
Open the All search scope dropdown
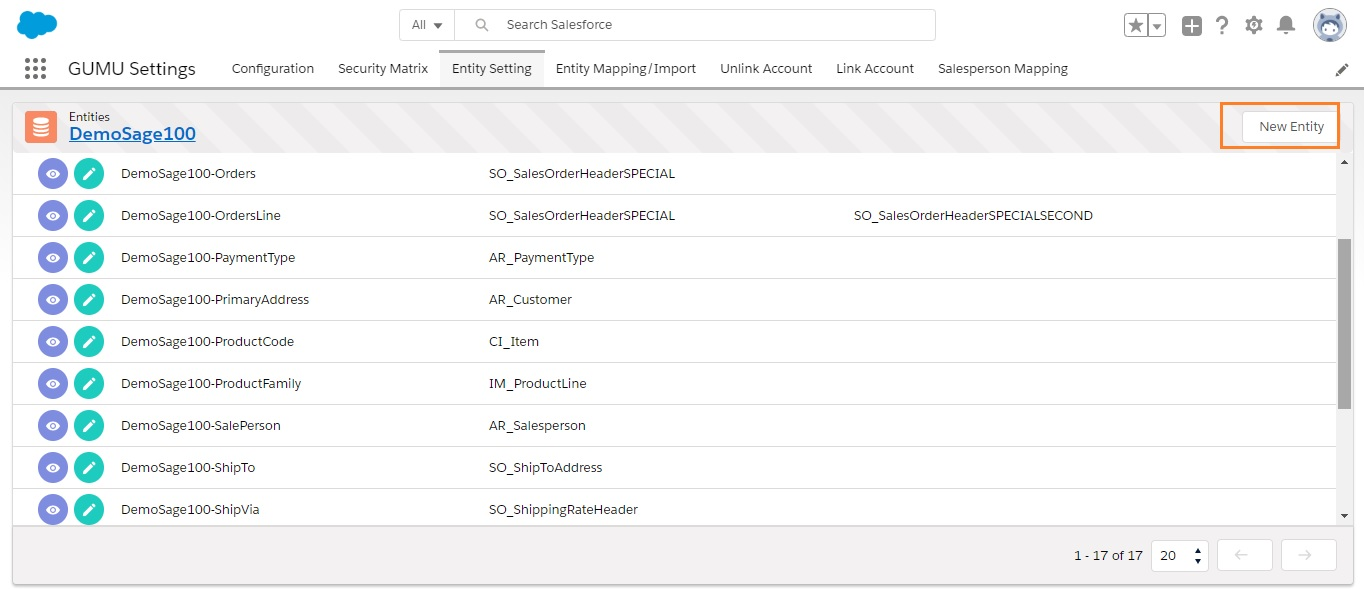(427, 25)
